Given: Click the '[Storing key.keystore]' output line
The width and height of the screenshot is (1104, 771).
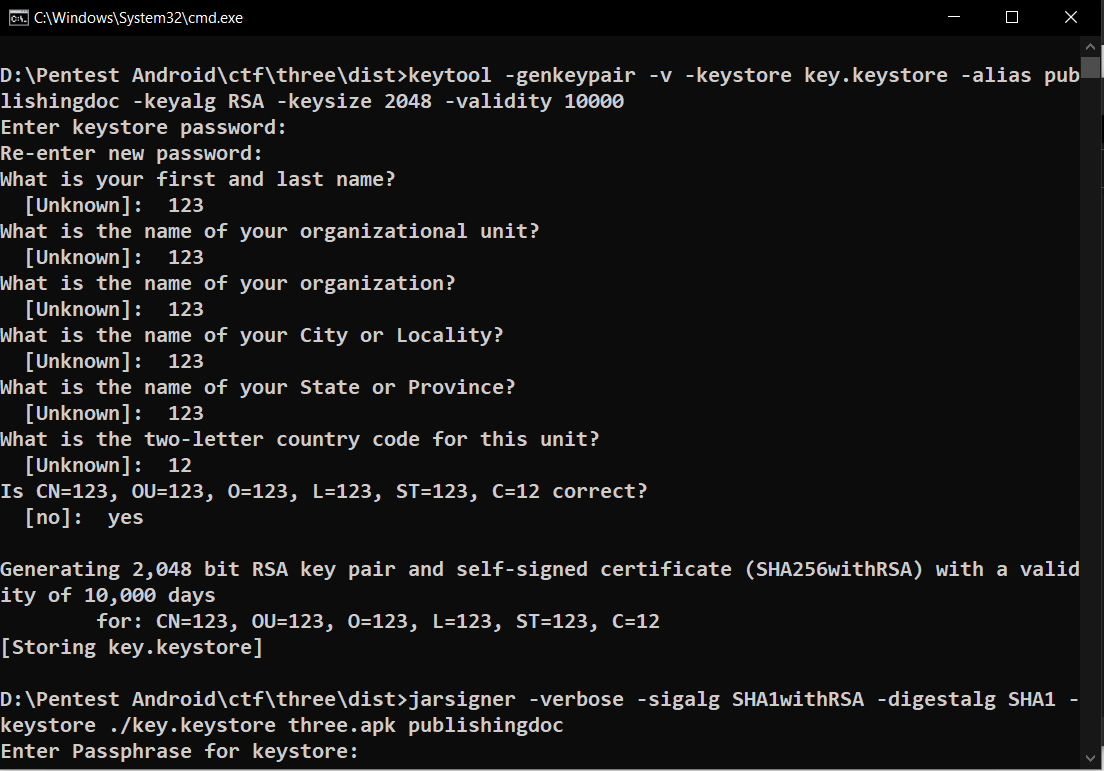Looking at the screenshot, I should pyautogui.click(x=132, y=647).
